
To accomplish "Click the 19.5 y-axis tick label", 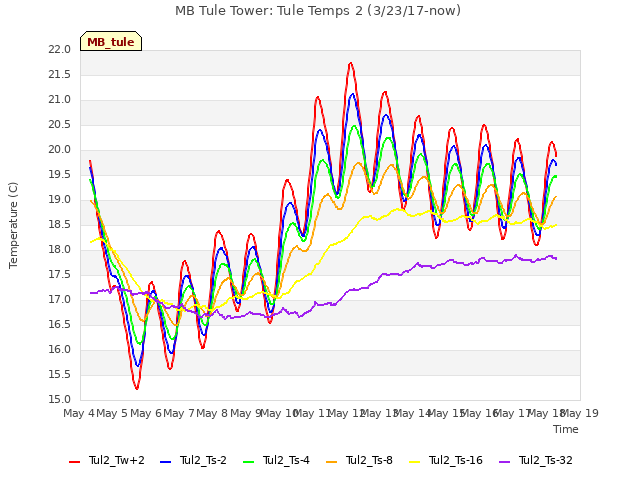I will point(60,175).
